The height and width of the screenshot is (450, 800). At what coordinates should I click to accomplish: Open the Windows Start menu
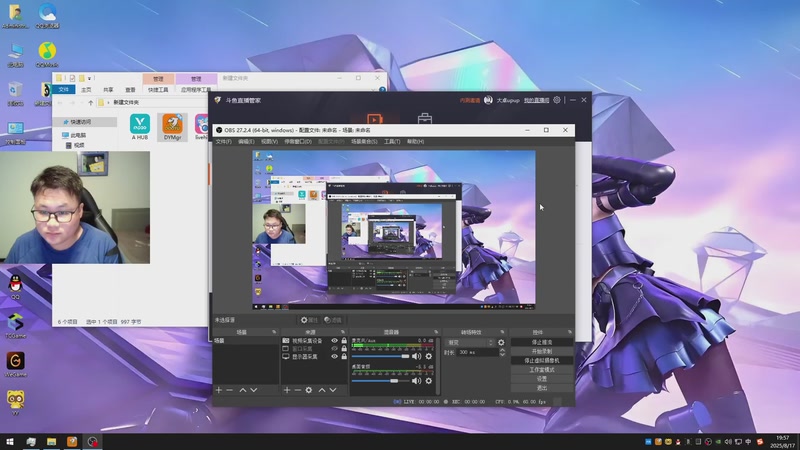[10, 441]
